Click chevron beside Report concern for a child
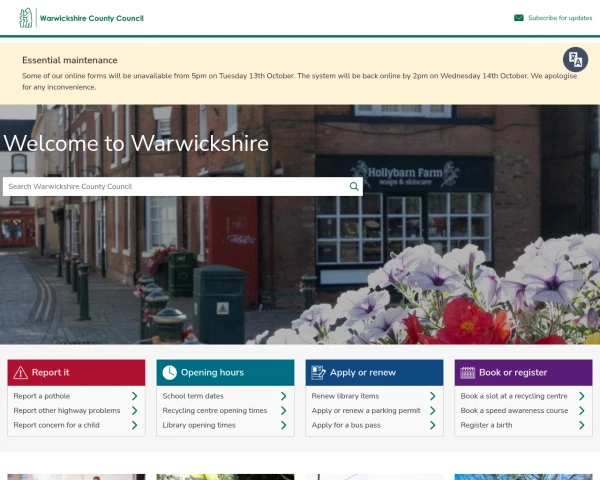This screenshot has height=480, width=600. coord(135,425)
